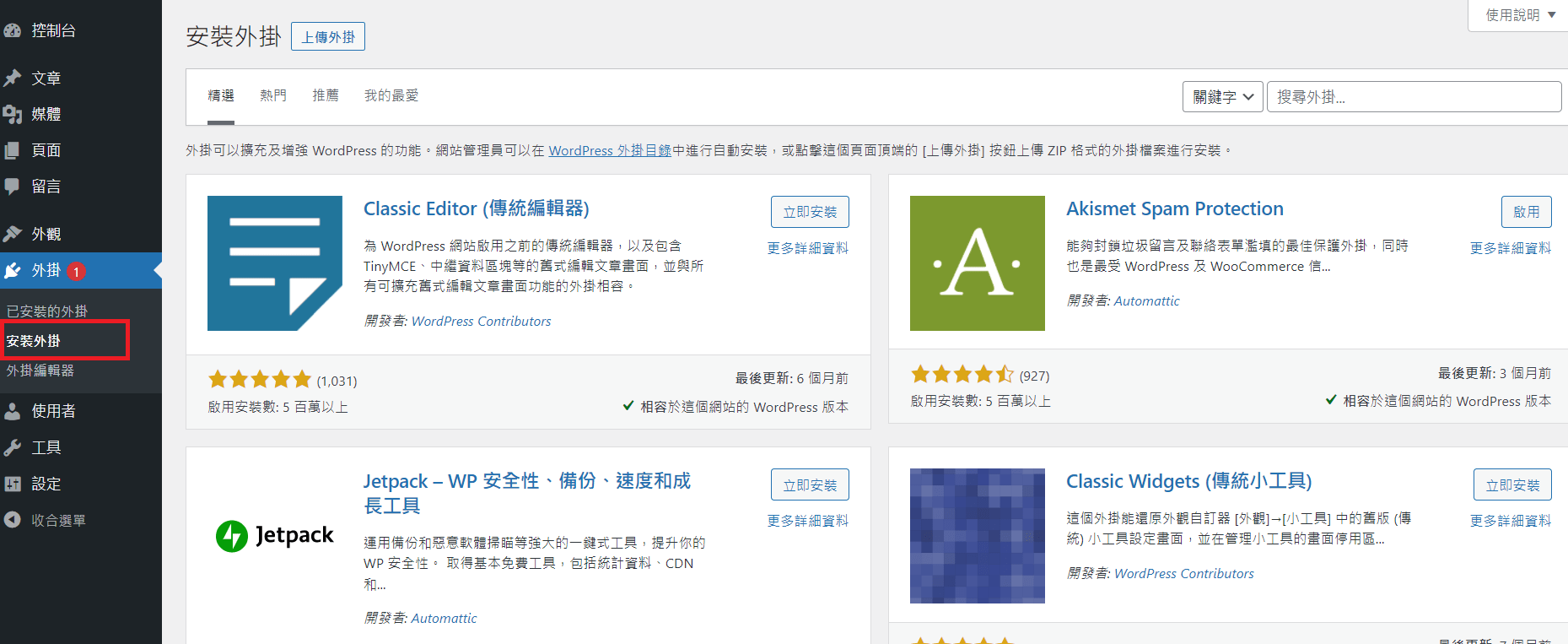Open the Classic Widgets (傳統小工具) title link

(1189, 481)
